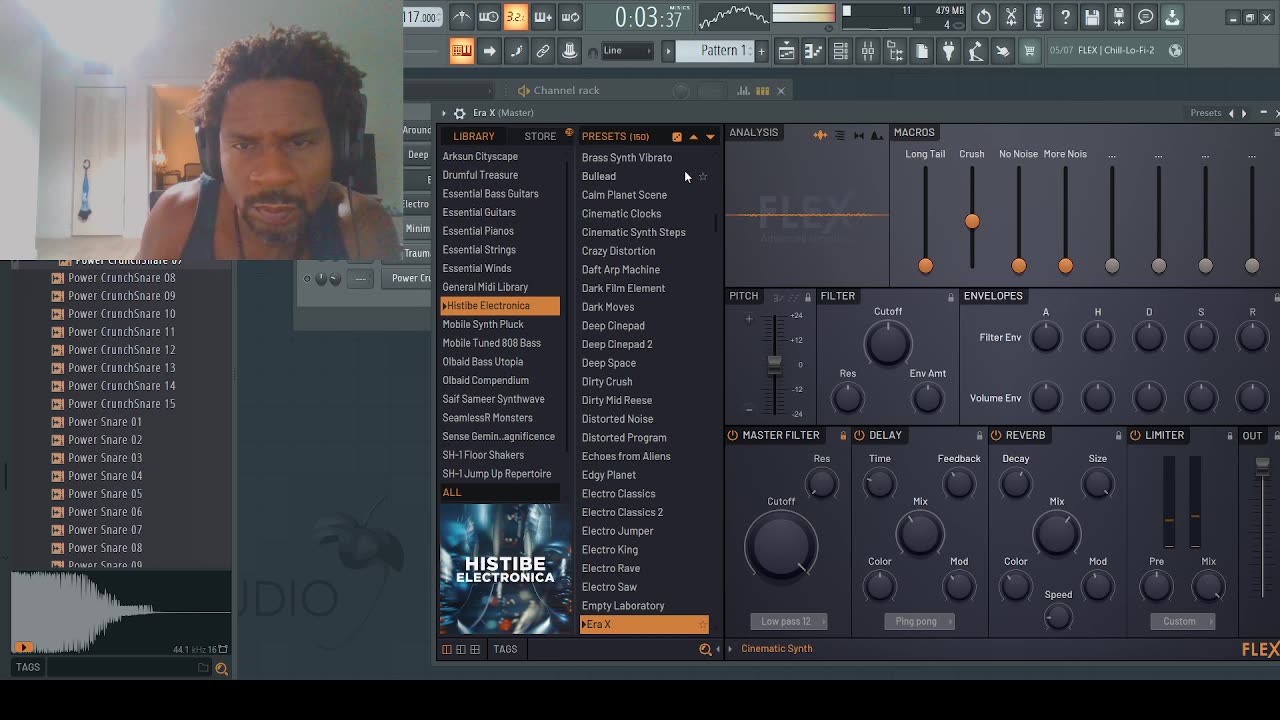Click the stamp tool icon

click(569, 51)
